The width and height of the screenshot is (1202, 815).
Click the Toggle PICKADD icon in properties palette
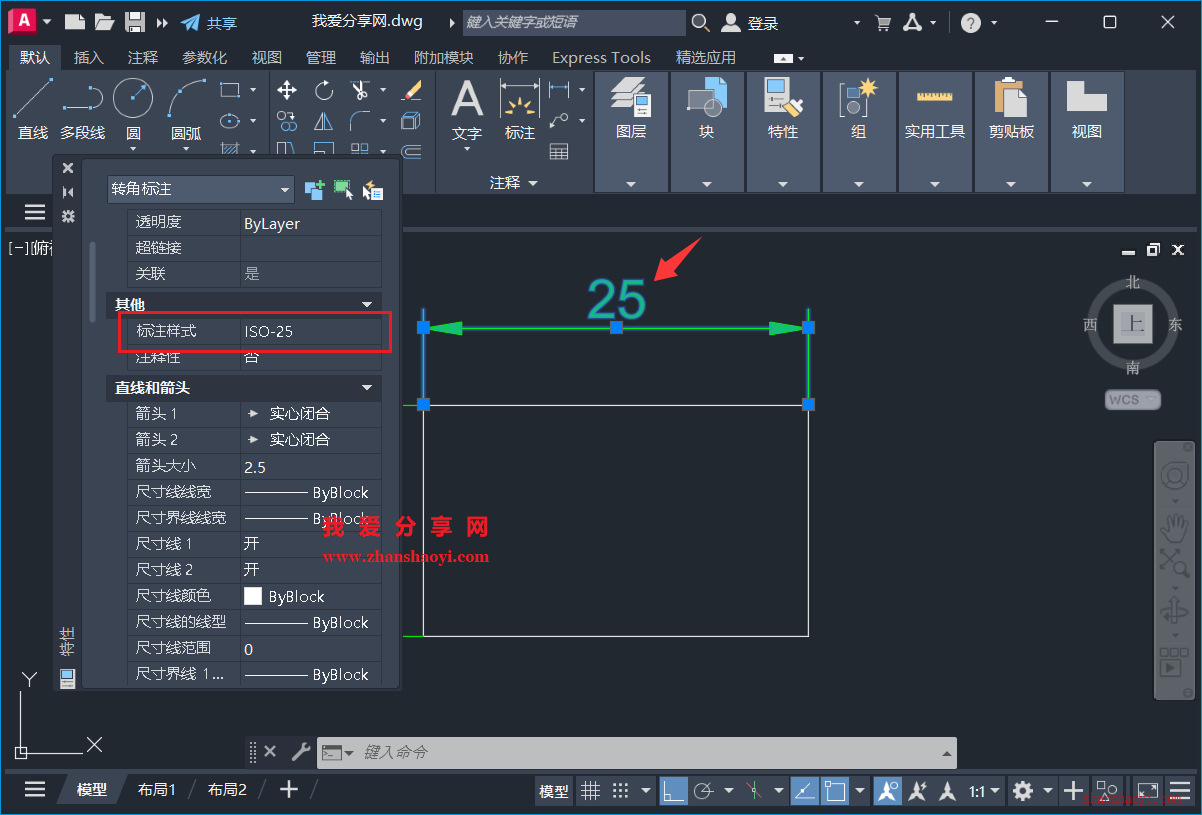314,189
